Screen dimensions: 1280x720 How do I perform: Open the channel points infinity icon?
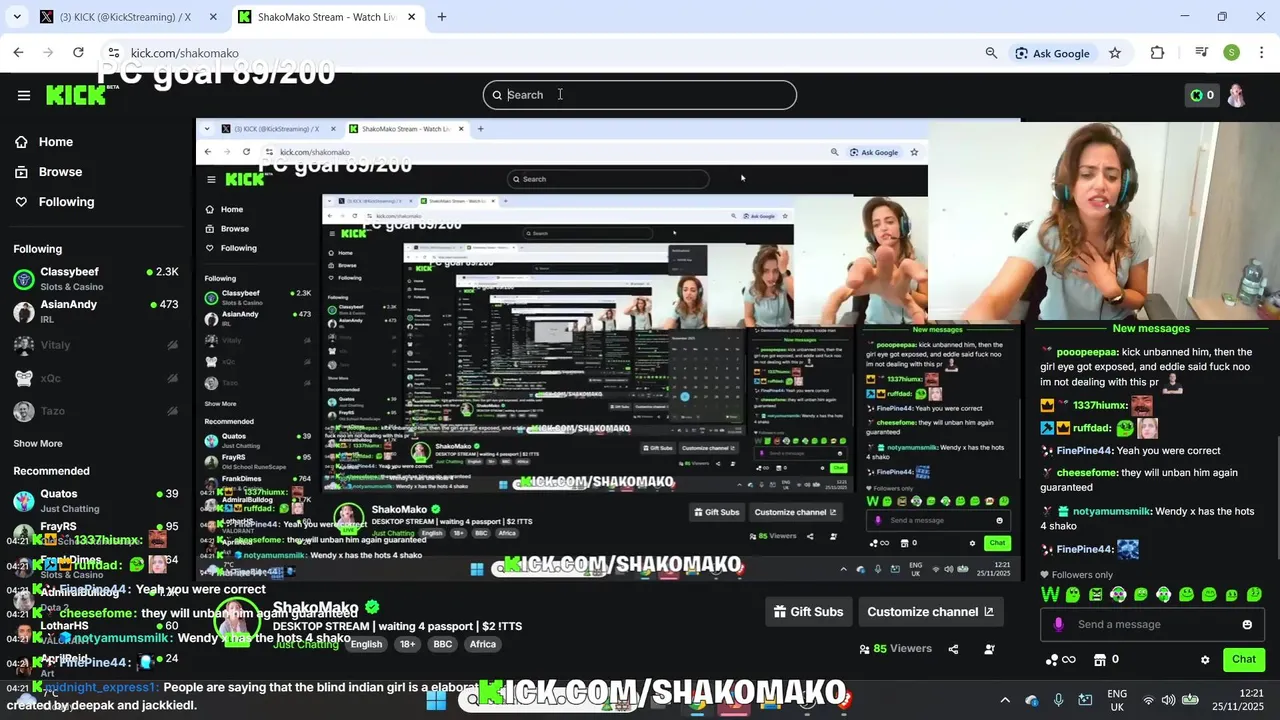(1060, 659)
